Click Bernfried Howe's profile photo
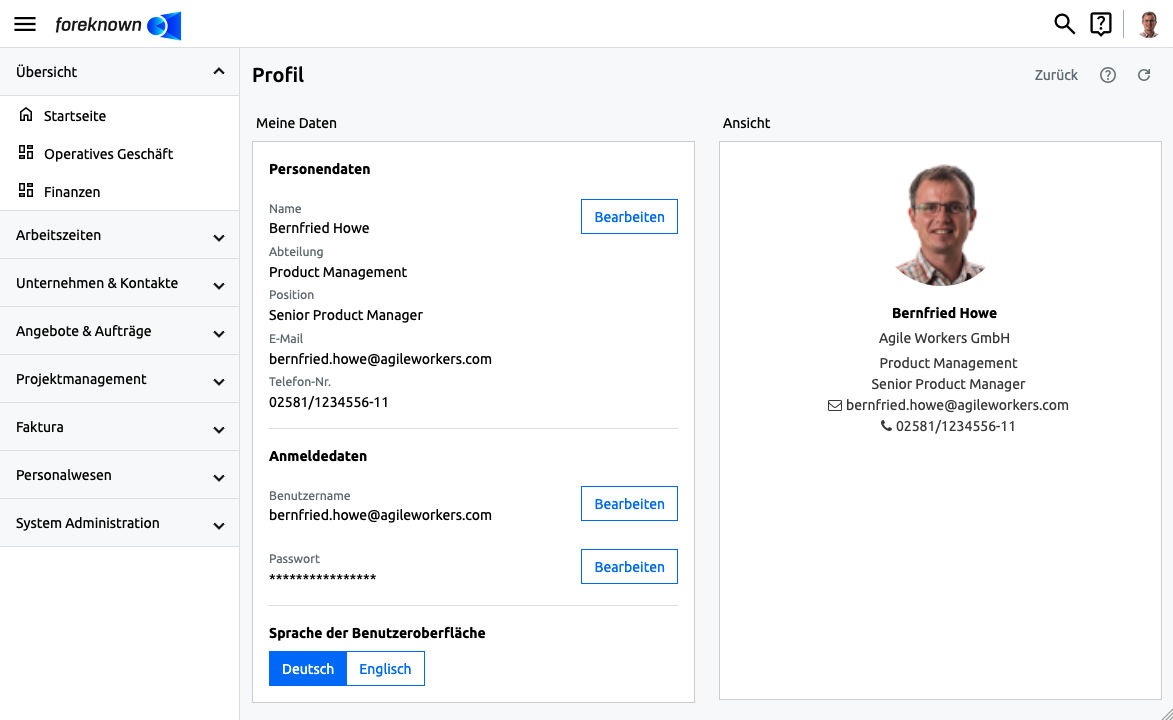 coord(941,225)
